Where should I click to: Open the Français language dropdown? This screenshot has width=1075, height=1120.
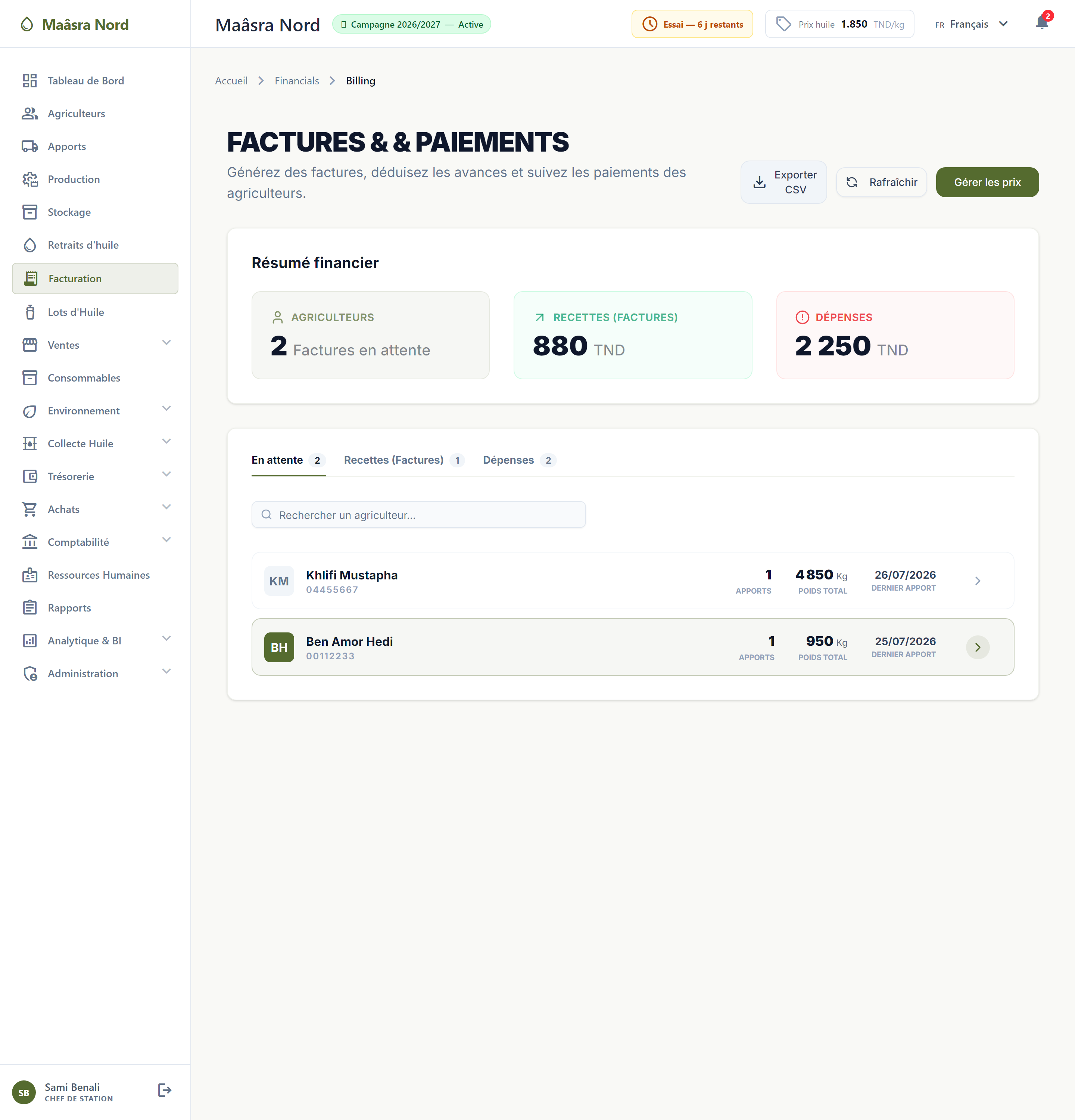[x=972, y=24]
